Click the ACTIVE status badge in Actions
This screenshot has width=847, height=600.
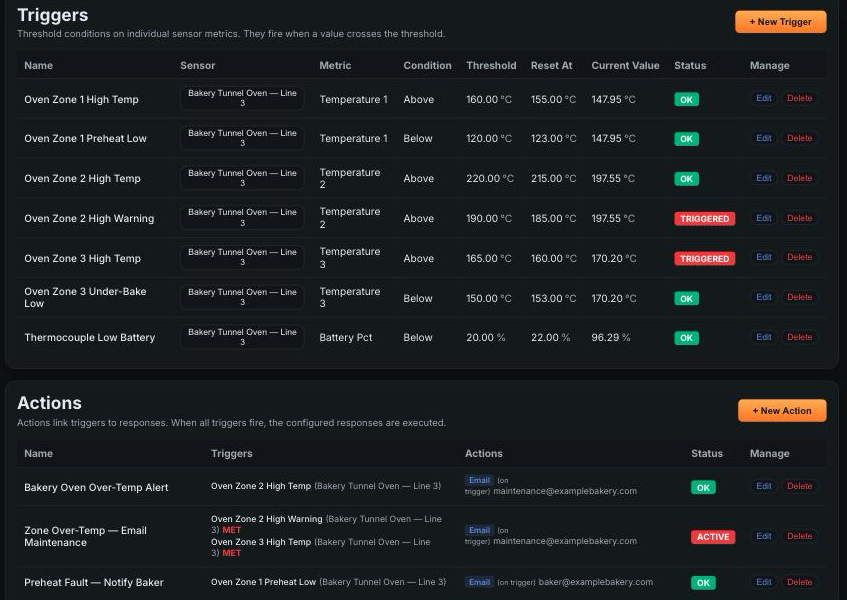(712, 537)
